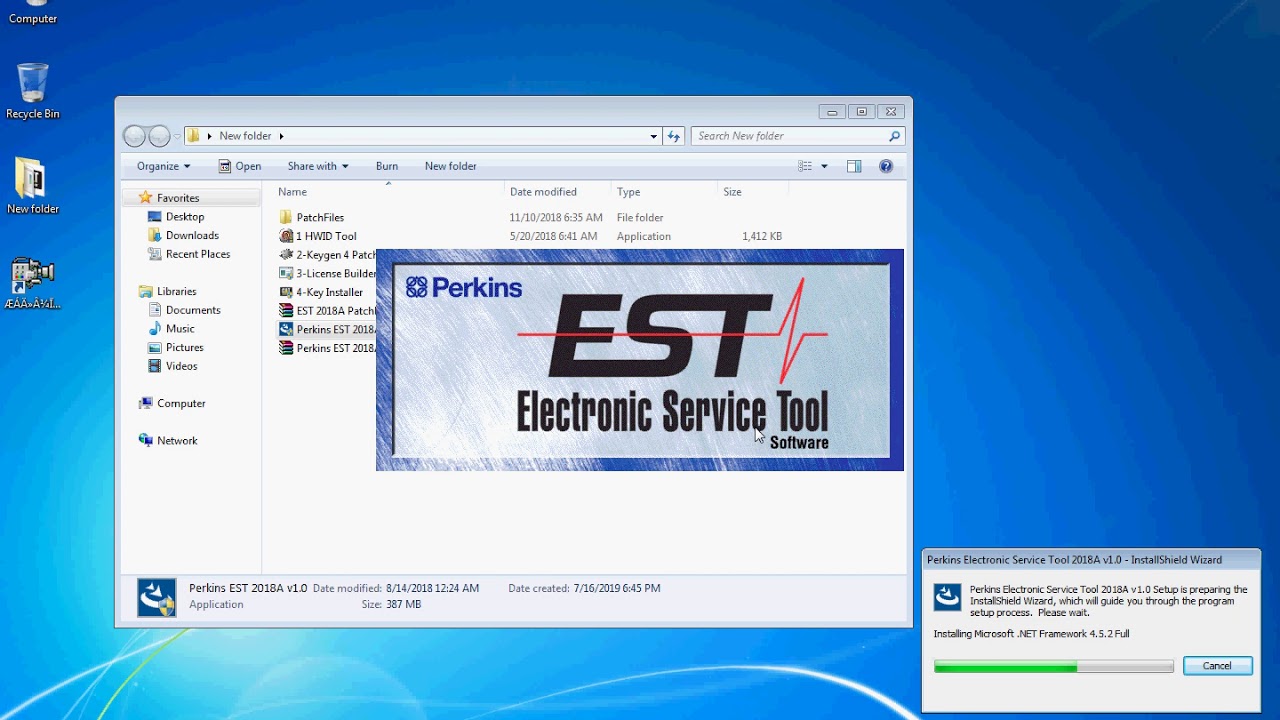This screenshot has width=1280, height=720.
Task: Go back with Explorer's Back arrow
Action: coord(134,136)
